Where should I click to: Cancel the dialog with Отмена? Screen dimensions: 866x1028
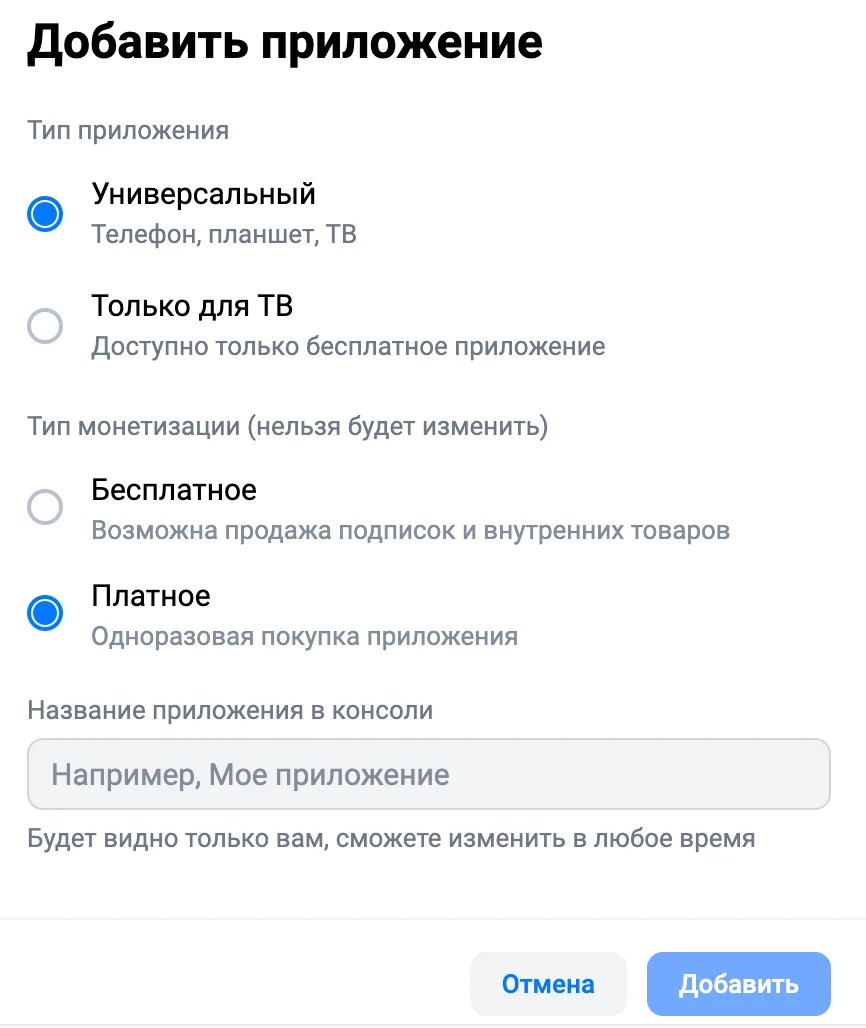click(548, 984)
